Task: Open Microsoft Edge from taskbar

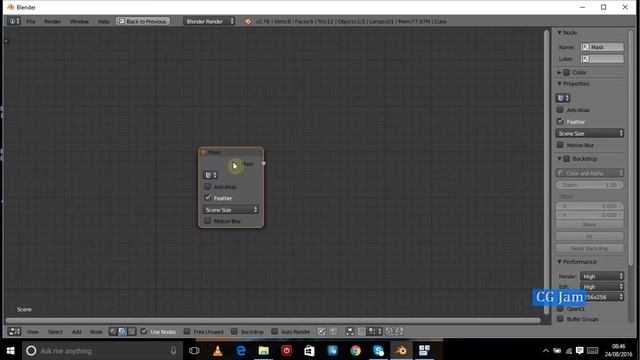Action: pyautogui.click(x=241, y=351)
